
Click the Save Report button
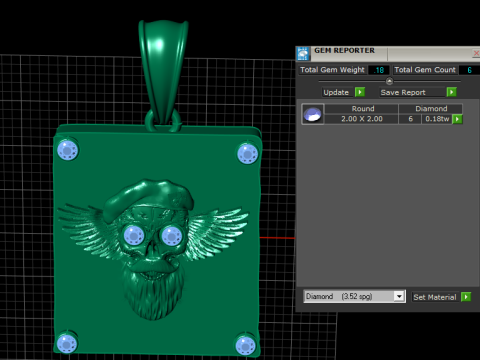point(413,92)
